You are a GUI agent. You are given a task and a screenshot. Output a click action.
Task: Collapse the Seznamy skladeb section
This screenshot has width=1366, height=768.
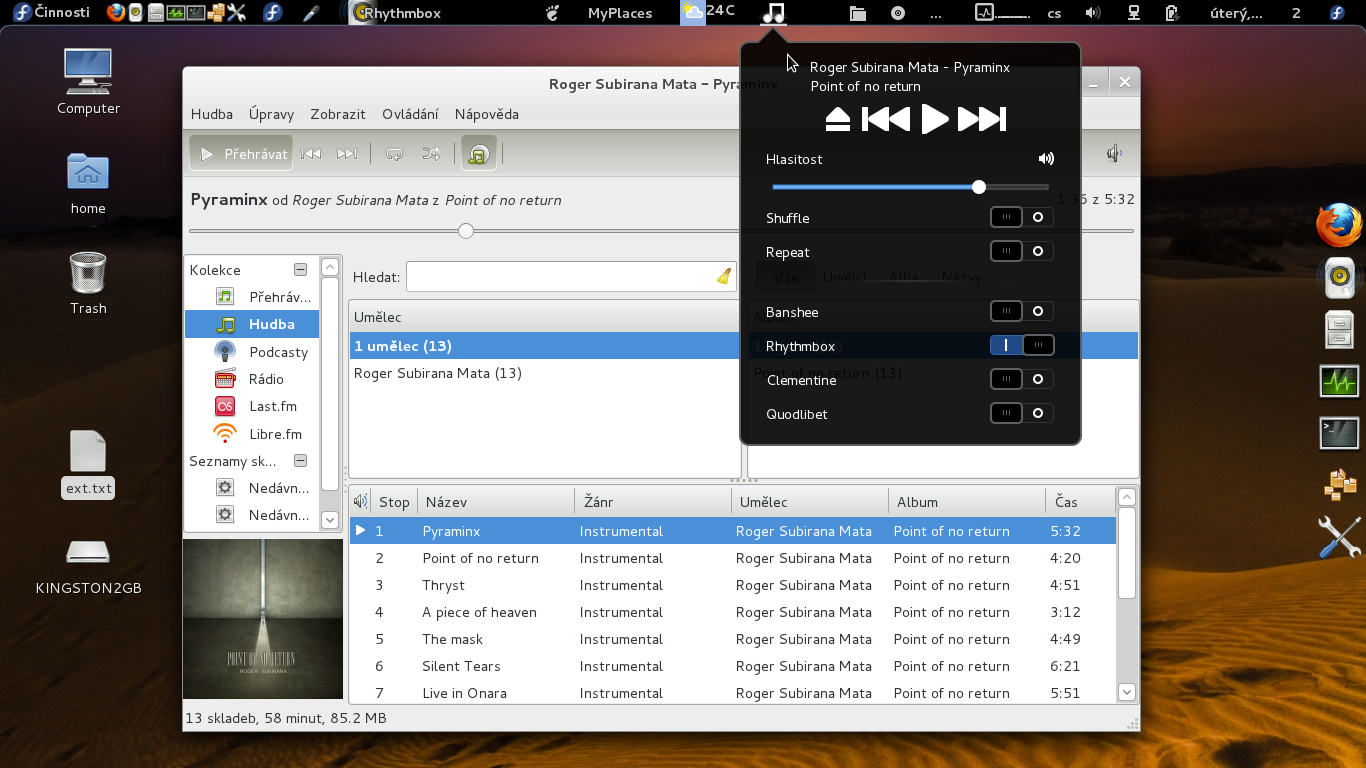[300, 461]
